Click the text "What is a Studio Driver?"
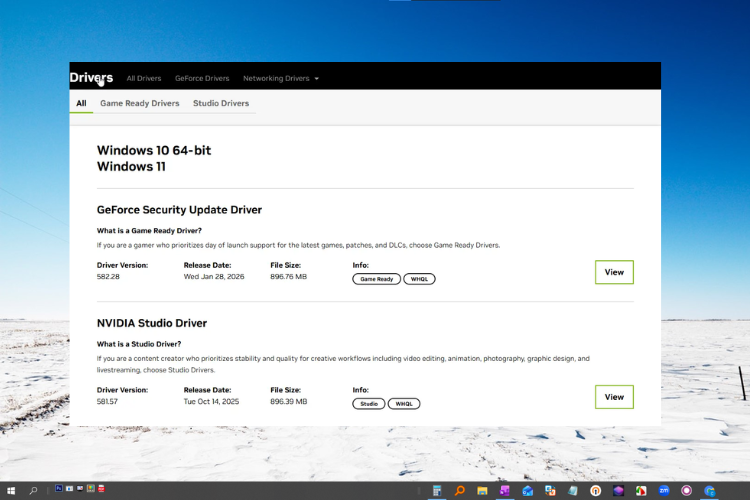The image size is (750, 500). pos(139,344)
